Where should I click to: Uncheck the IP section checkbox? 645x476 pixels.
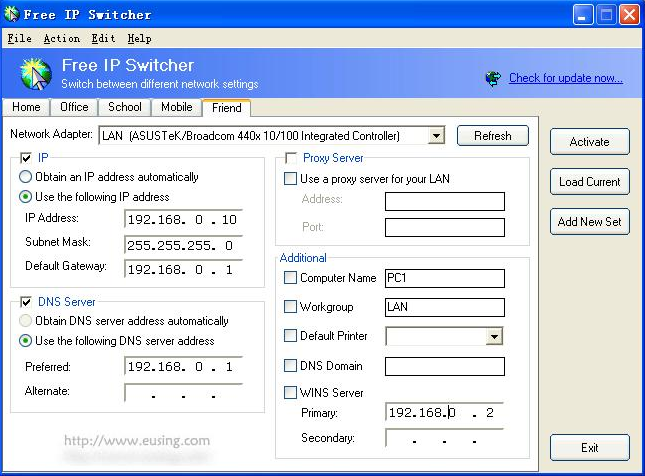coord(26,158)
